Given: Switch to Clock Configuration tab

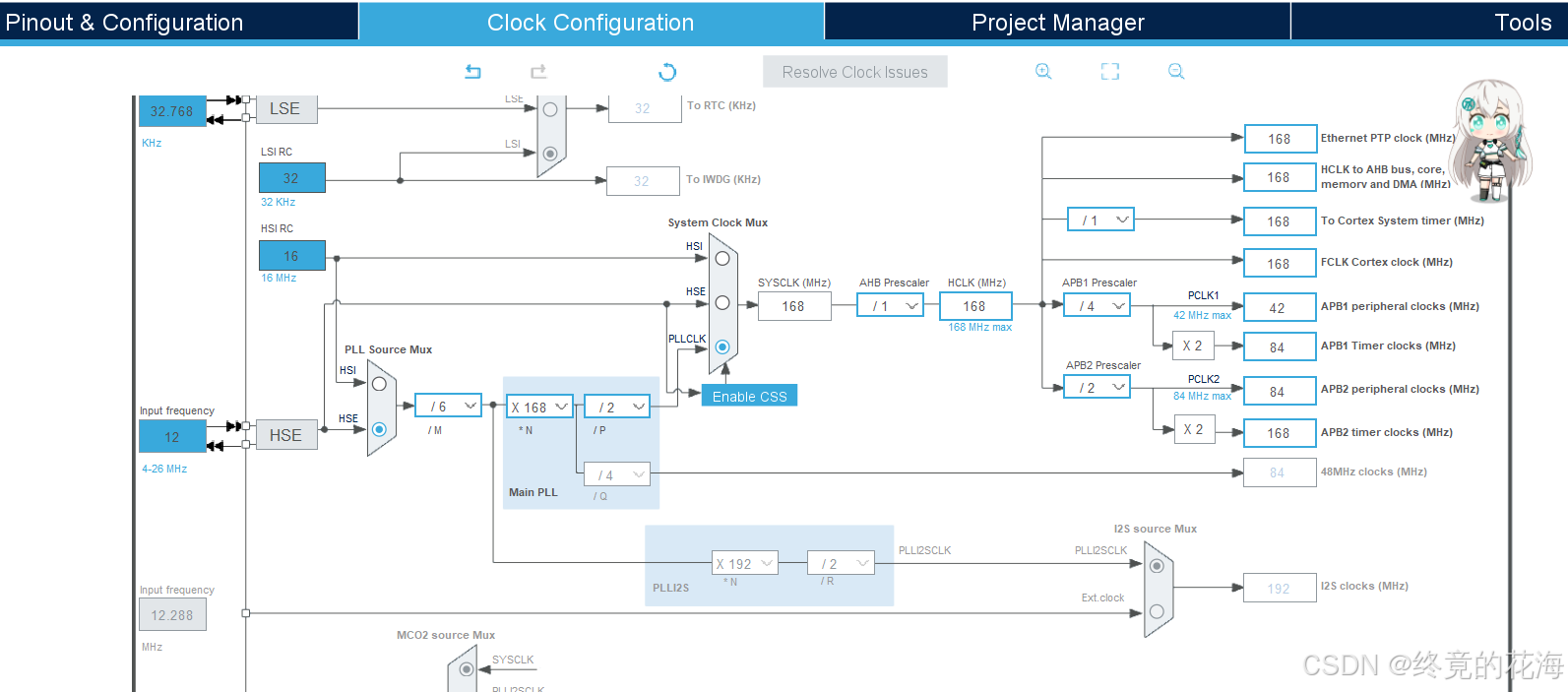Looking at the screenshot, I should pos(591,22).
